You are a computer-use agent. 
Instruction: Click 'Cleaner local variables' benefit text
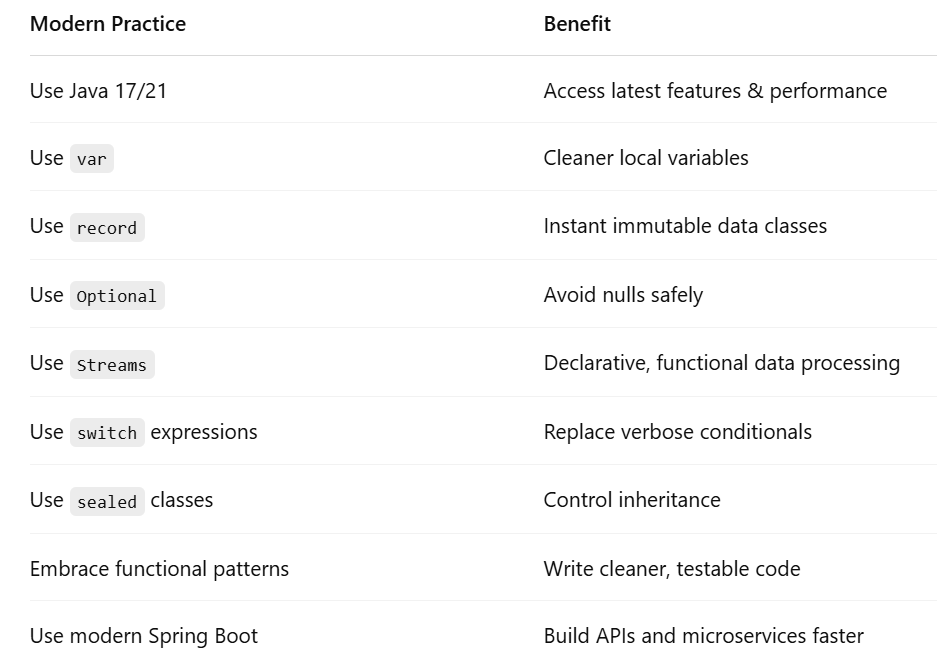(x=646, y=158)
